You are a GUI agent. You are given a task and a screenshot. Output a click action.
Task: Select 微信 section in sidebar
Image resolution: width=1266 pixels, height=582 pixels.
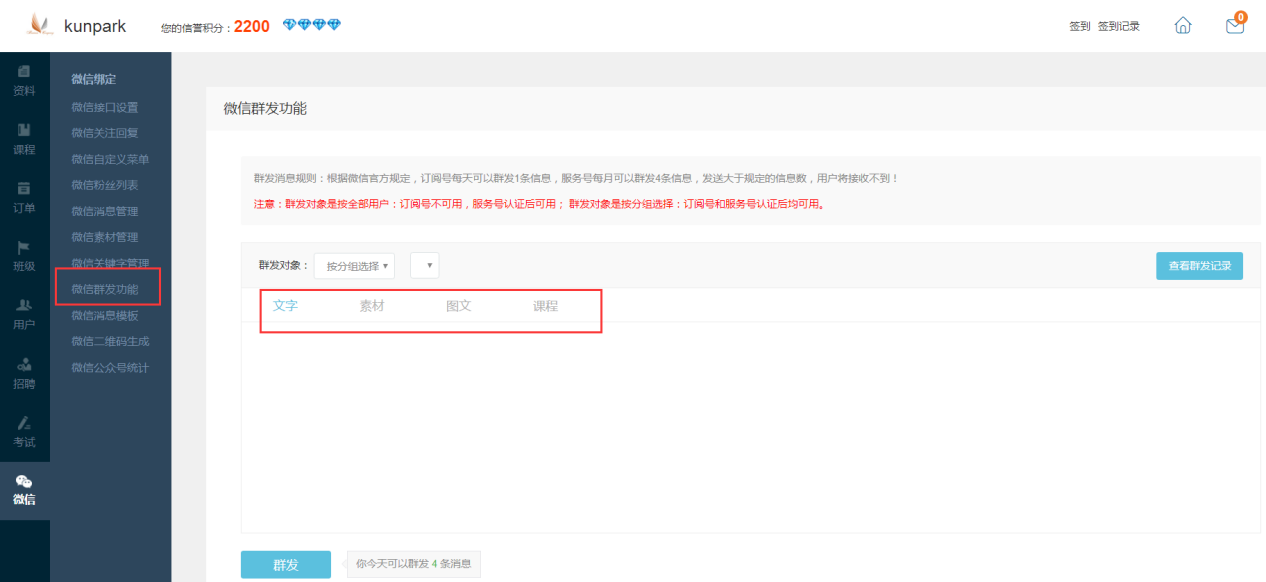[24, 491]
